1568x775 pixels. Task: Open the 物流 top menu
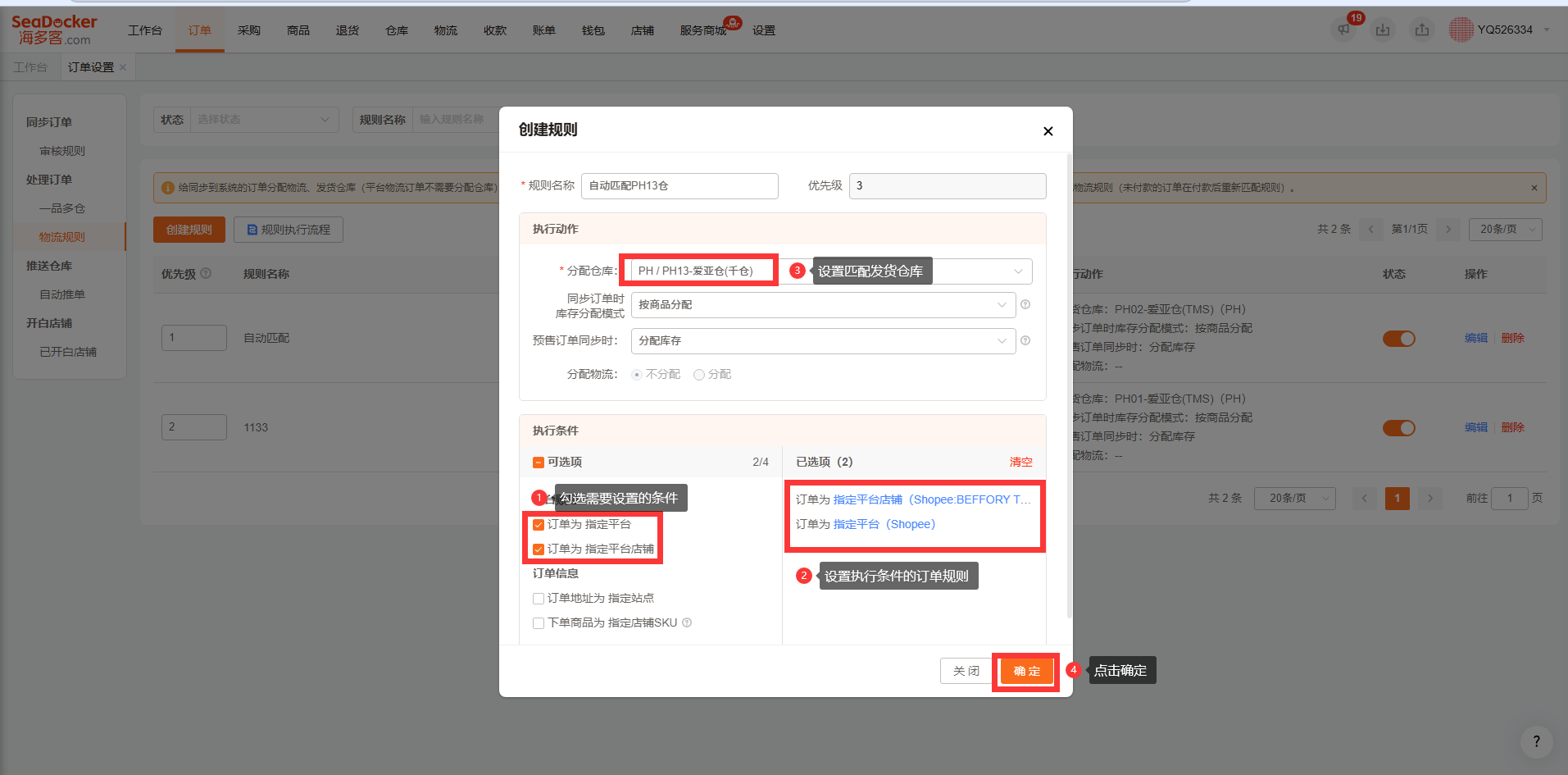[x=446, y=30]
